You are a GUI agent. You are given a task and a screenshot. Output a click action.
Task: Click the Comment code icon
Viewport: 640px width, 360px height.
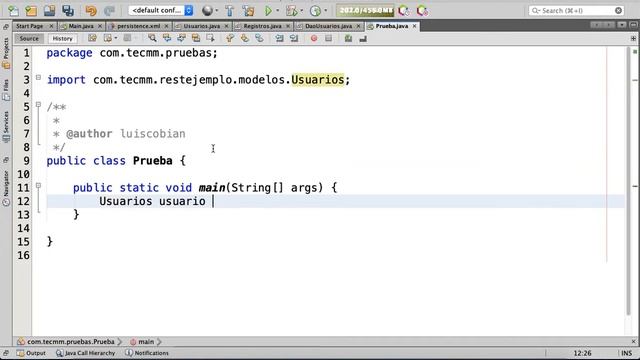pyautogui.click(x=348, y=38)
